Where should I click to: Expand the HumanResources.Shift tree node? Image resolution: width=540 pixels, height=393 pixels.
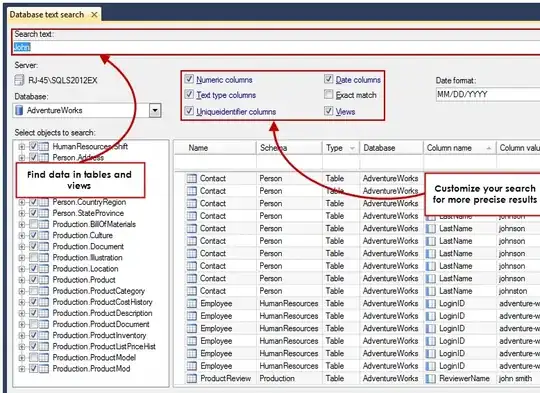22,147
